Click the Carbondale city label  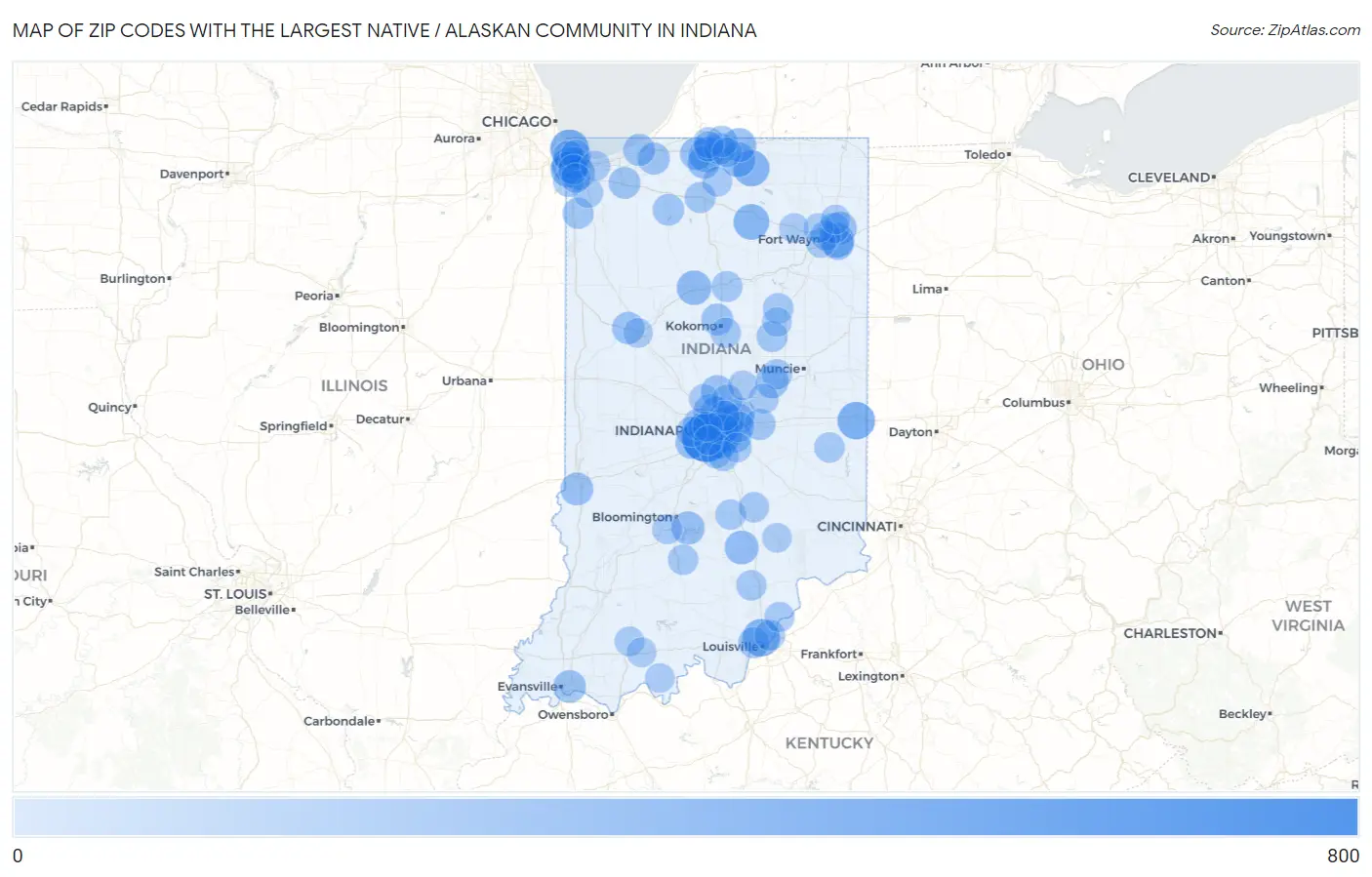point(340,721)
